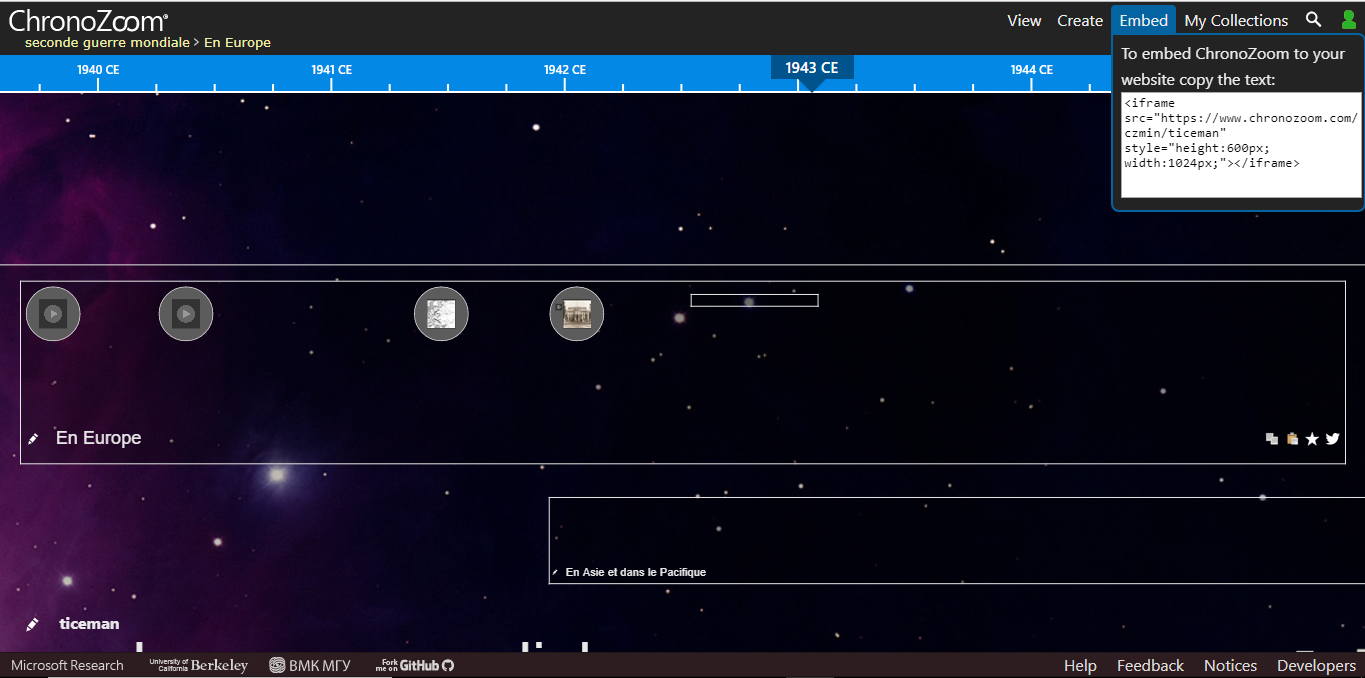Screen dimensions: 1365x678
Task: Open the Notices link
Action: [1230, 665]
